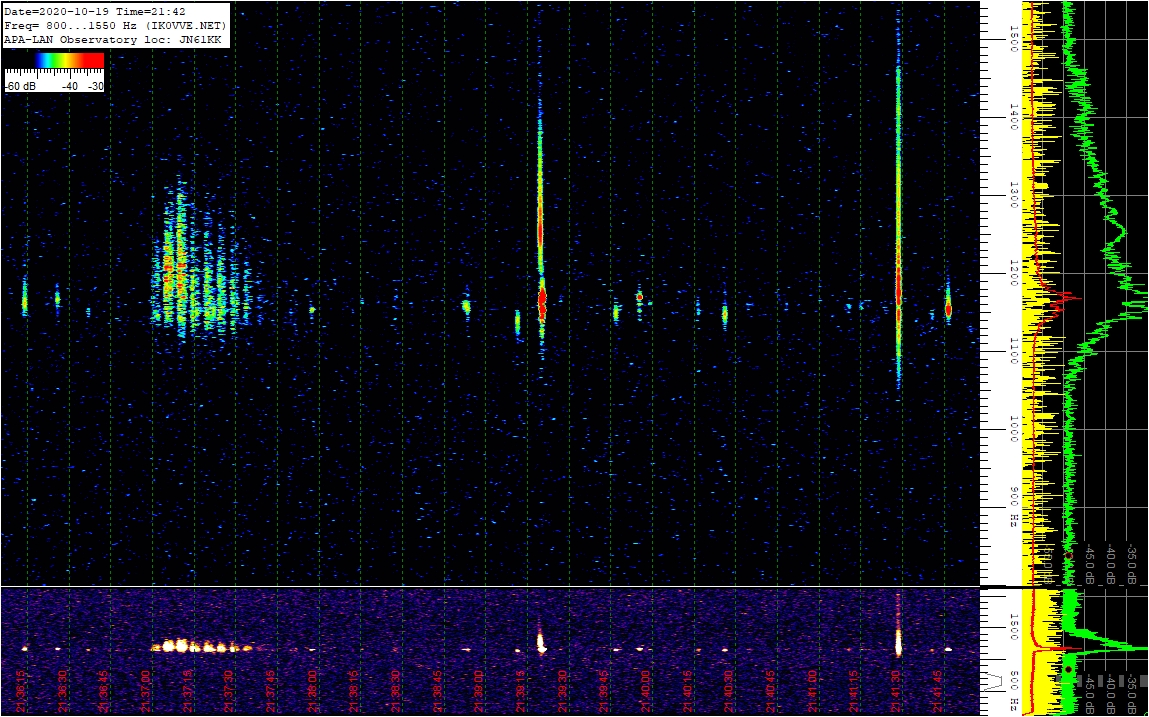Select the 21:41:45 time marker
The width and height of the screenshot is (1149, 717).
click(939, 689)
